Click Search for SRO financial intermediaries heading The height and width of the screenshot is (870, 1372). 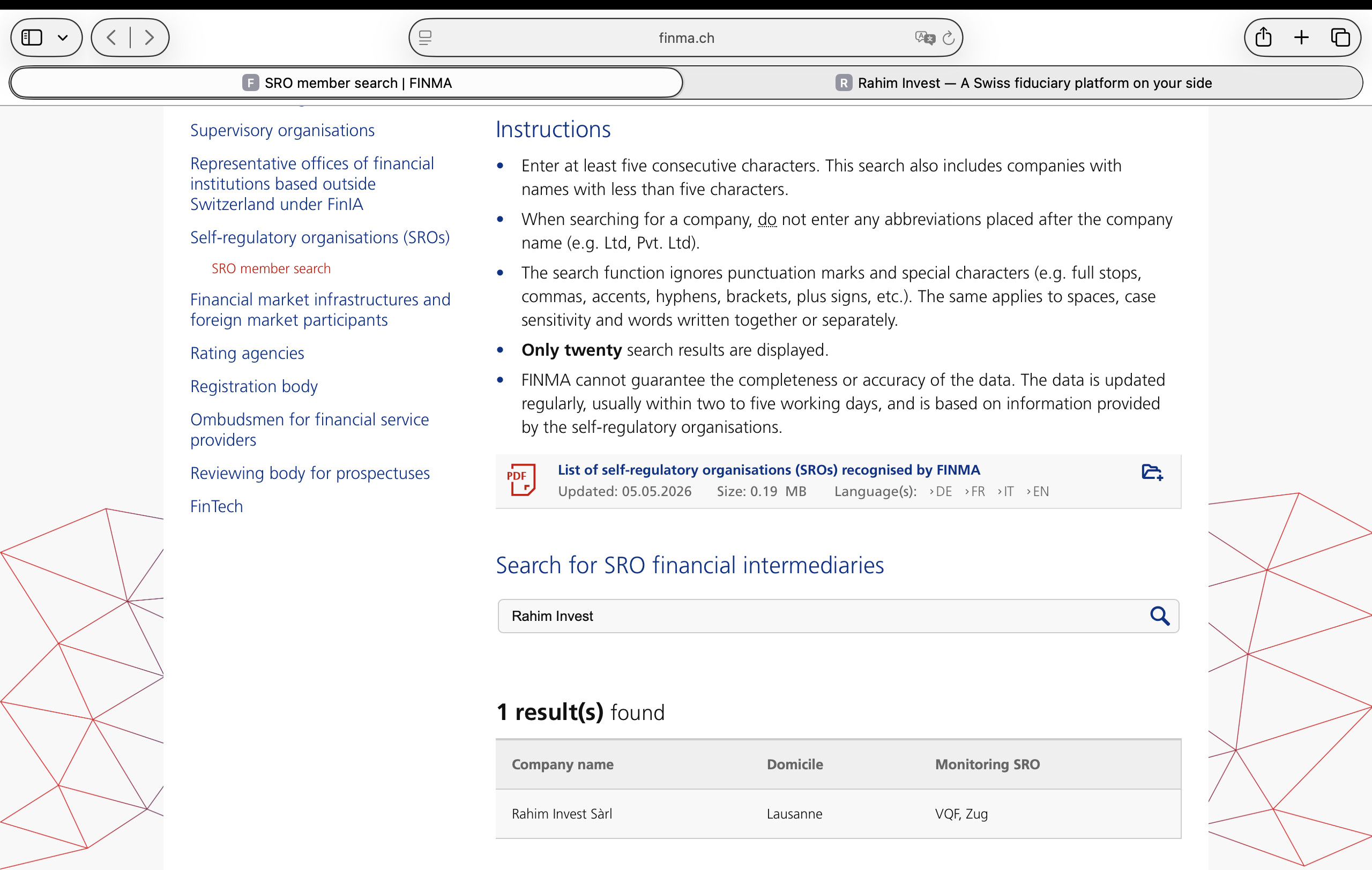tap(689, 565)
